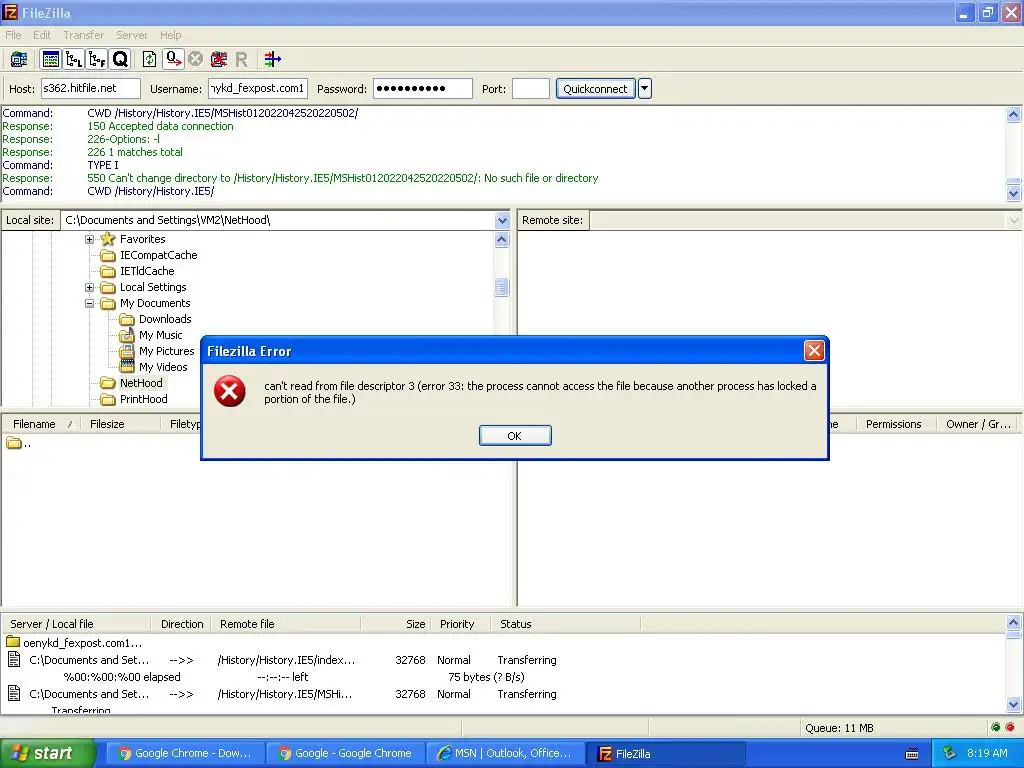This screenshot has width=1024, height=768.
Task: Click the Status column header in queue
Action: pos(566,624)
